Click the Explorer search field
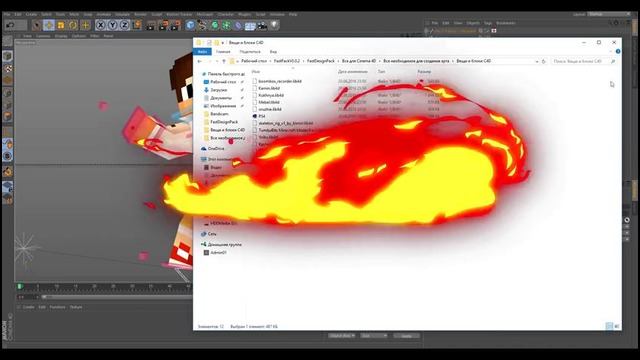The height and width of the screenshot is (360, 640). tap(583, 61)
